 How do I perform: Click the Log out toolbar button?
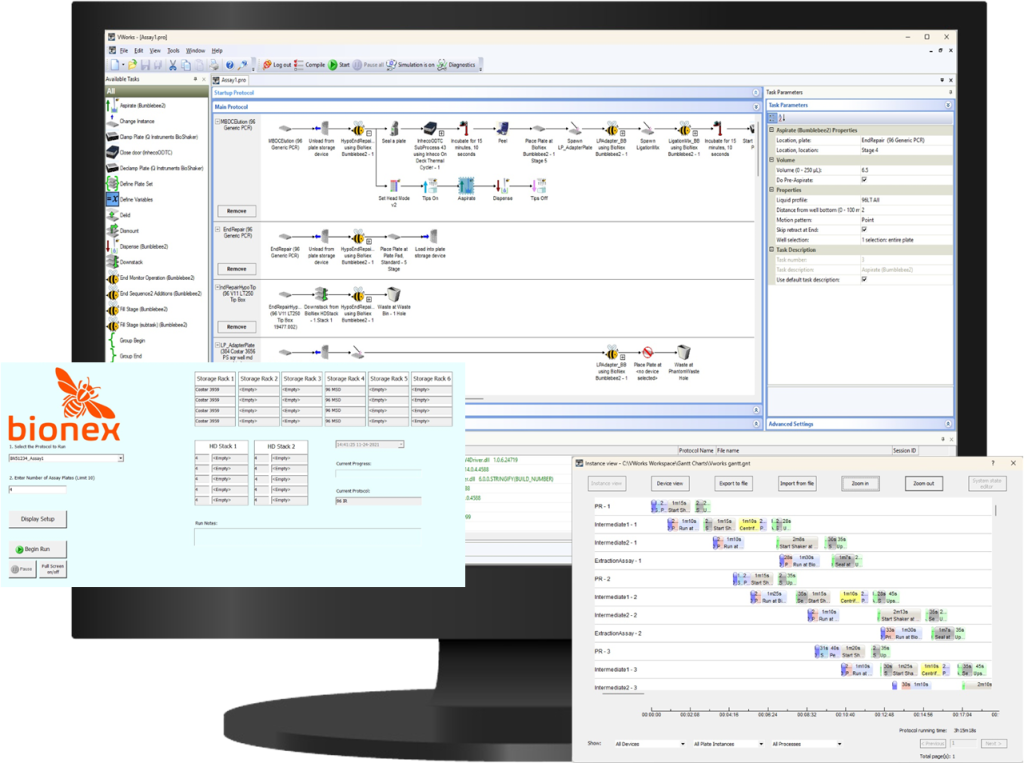[x=277, y=65]
